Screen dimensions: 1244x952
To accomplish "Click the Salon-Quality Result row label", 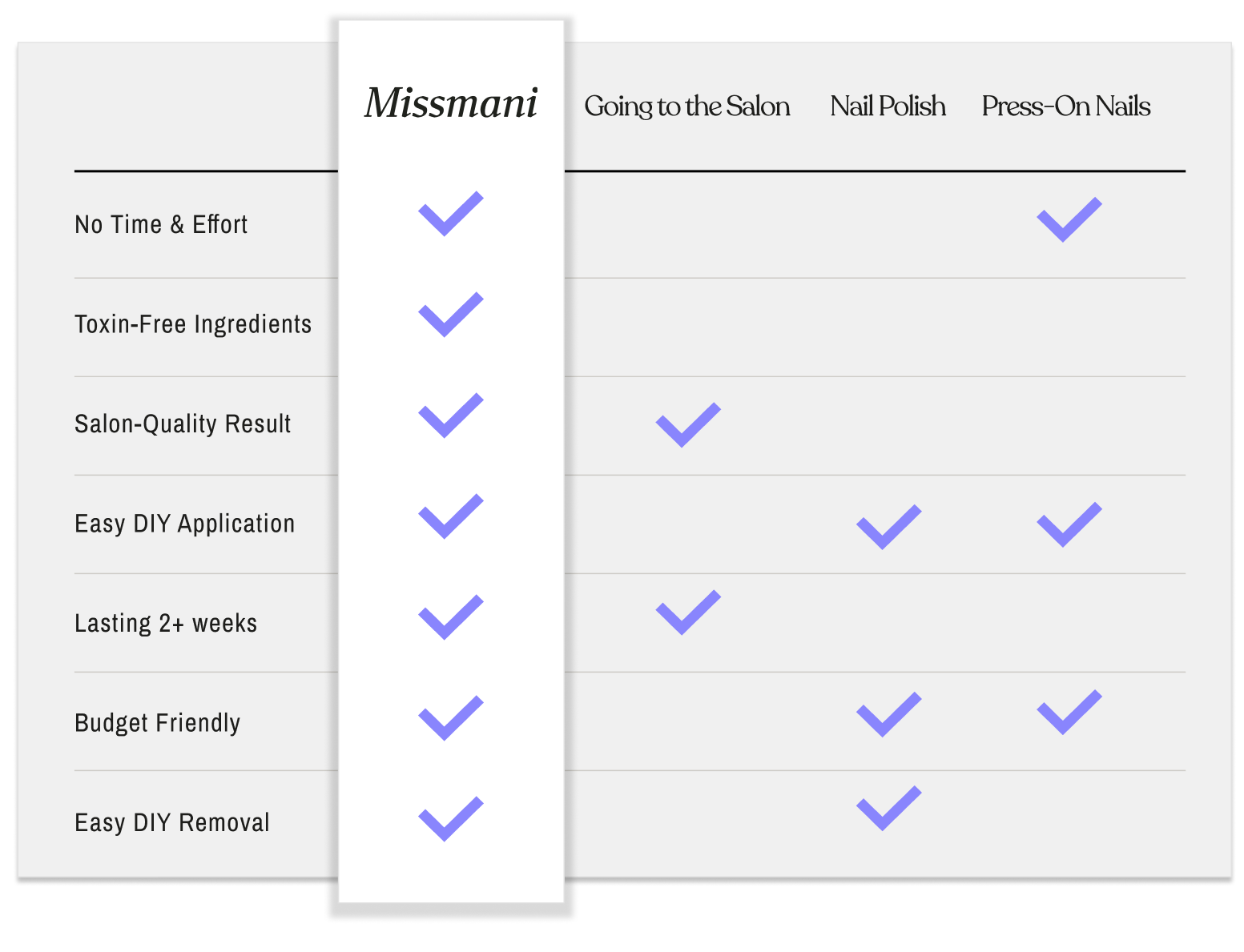I will coord(183,424).
